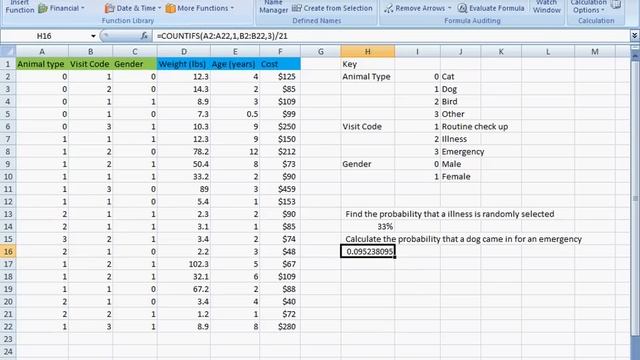This screenshot has height=360, width=640.
Task: Open the More Functions menu
Action: pos(200,8)
